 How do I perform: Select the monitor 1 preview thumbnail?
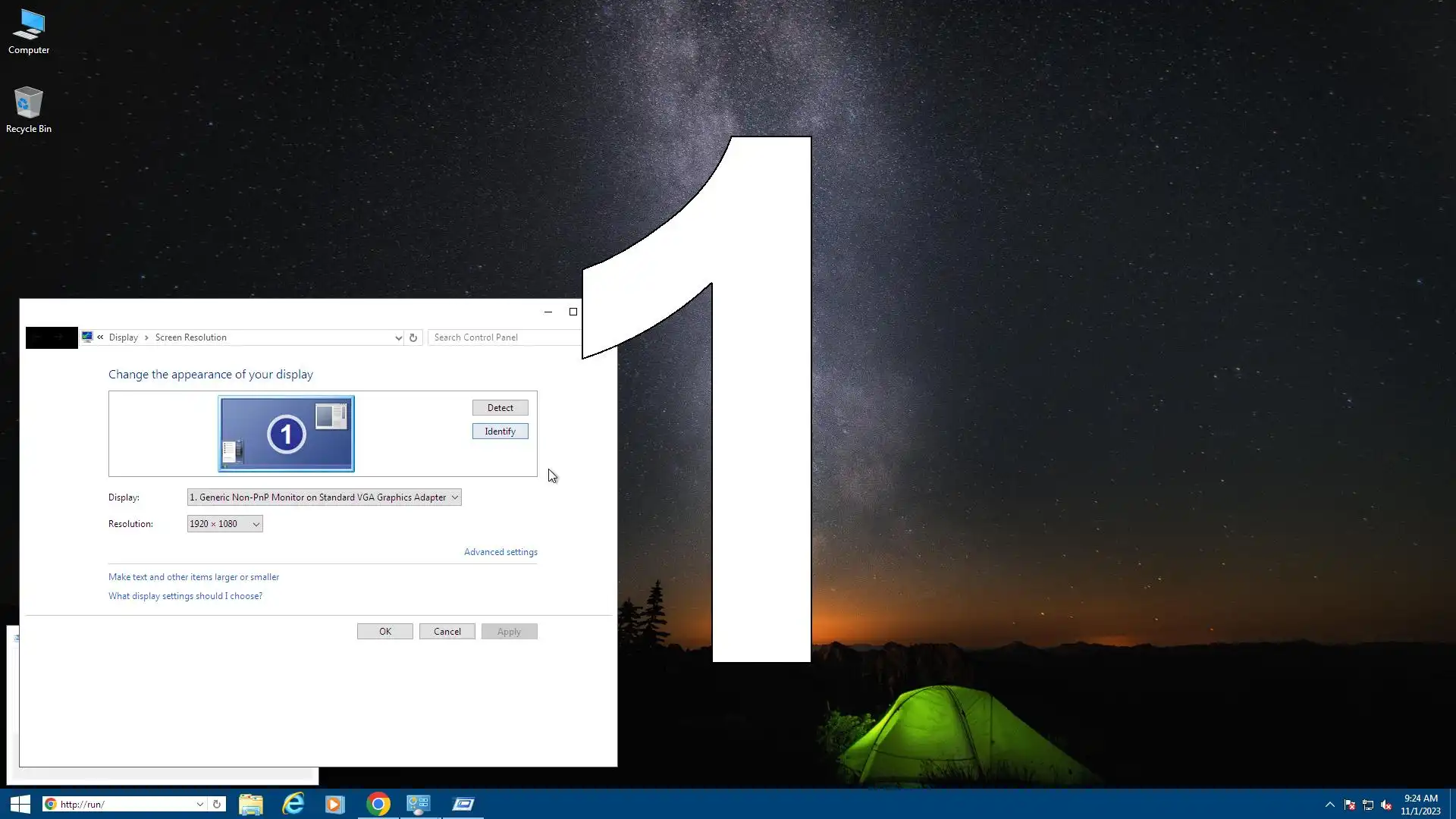(286, 434)
